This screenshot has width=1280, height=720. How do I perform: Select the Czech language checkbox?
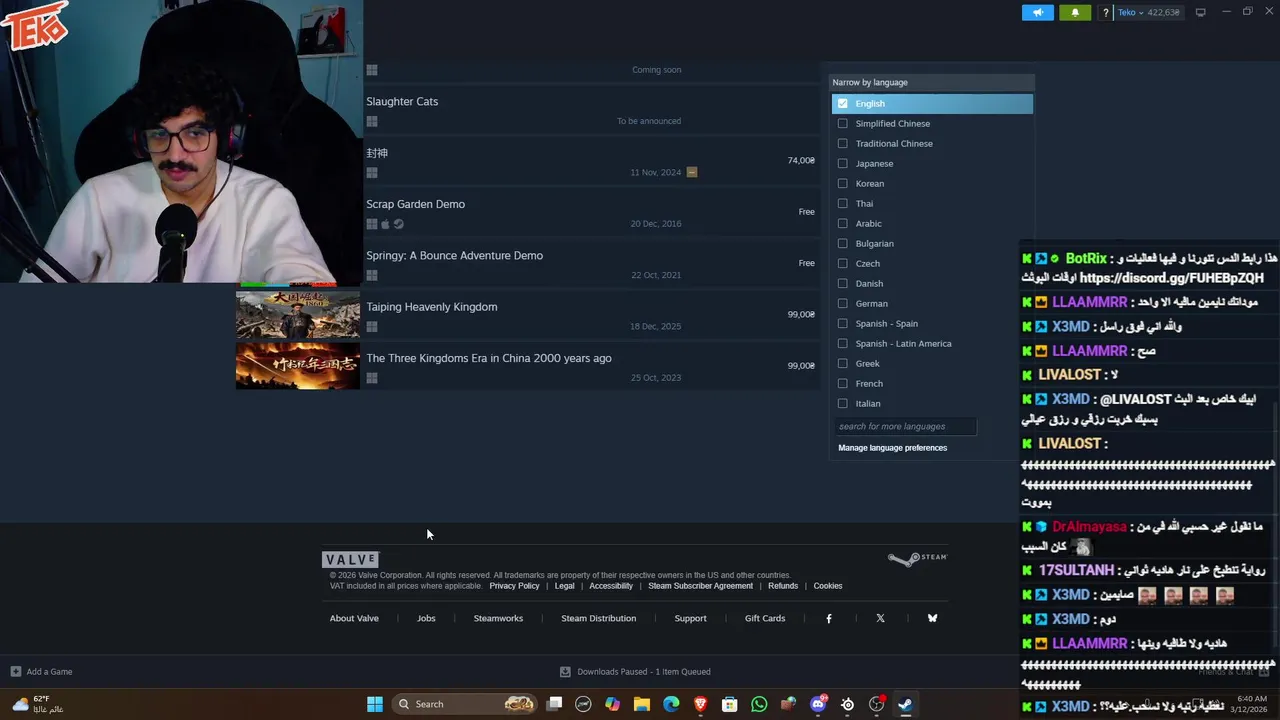[x=842, y=263]
